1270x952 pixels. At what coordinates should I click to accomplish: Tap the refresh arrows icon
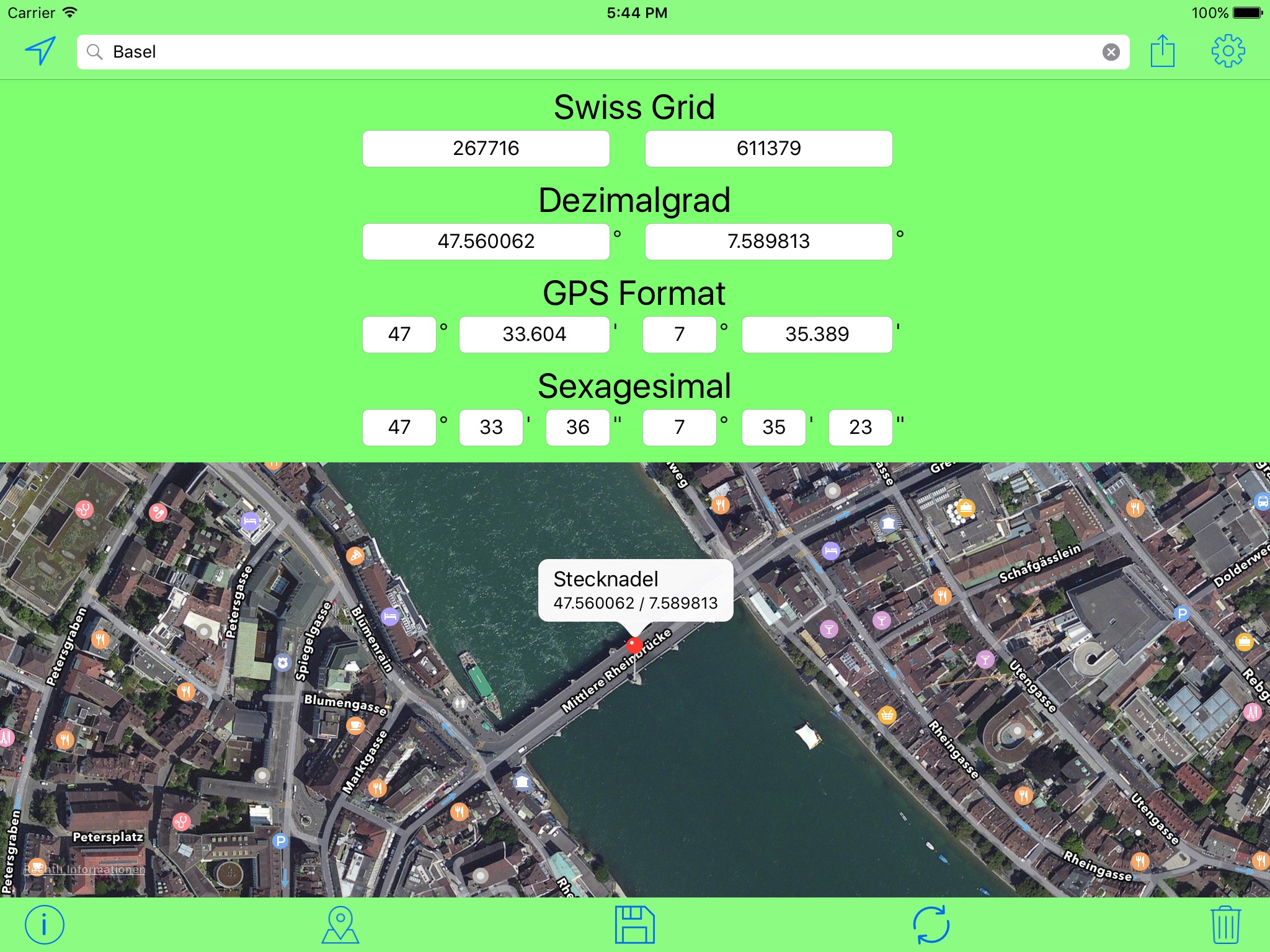coord(931,925)
